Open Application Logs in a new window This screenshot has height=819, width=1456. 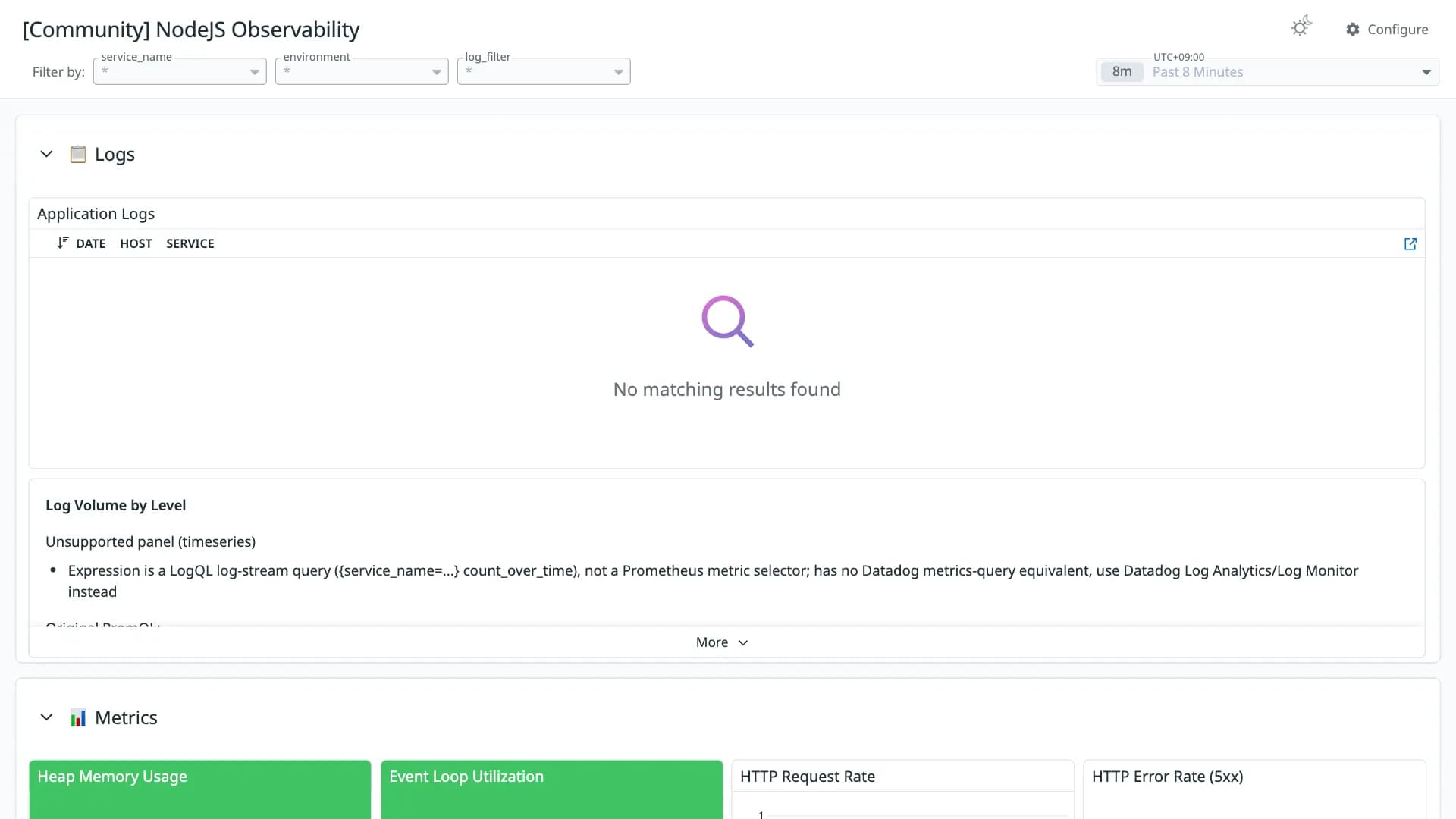[x=1410, y=243]
